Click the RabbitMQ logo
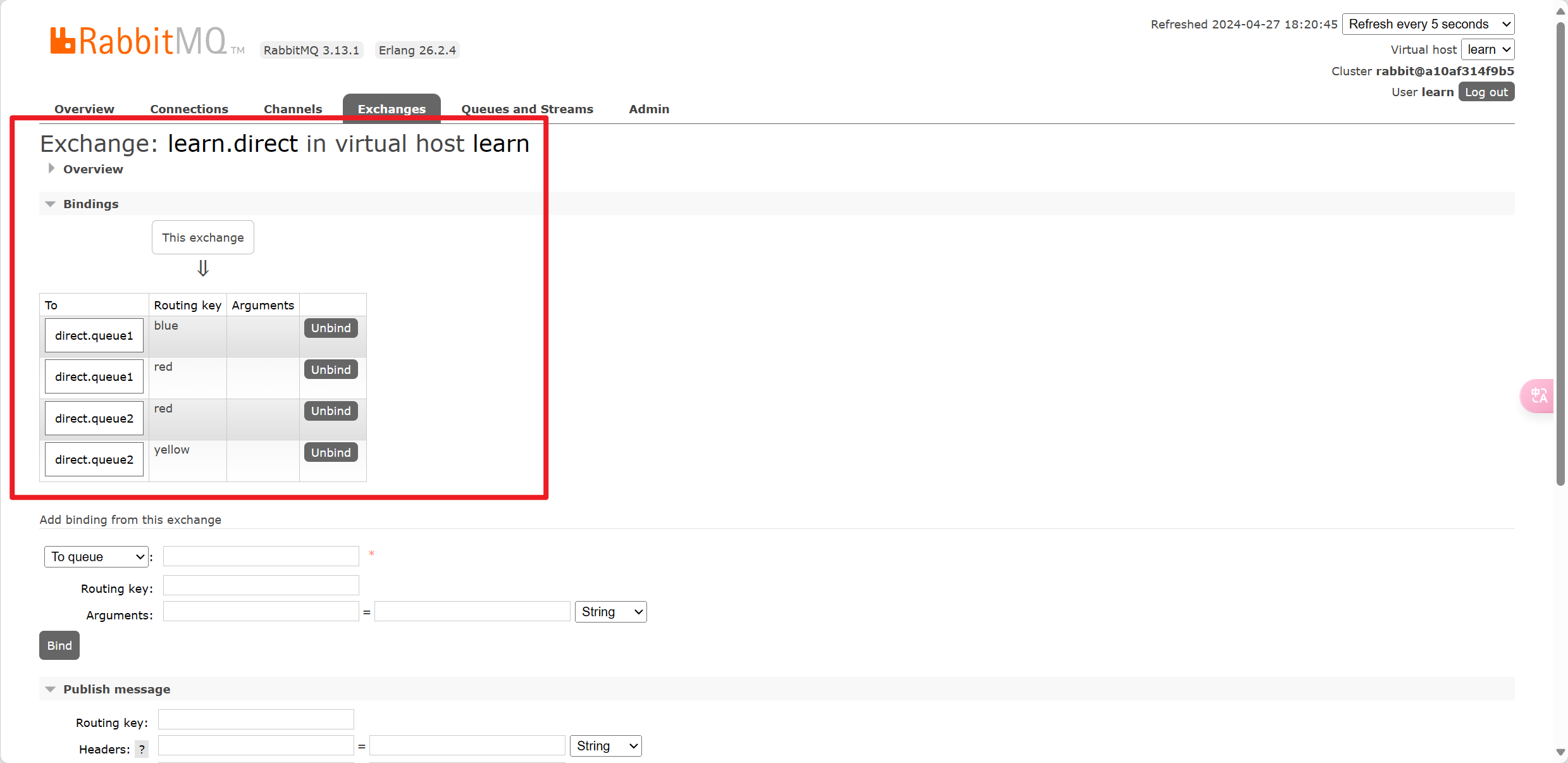 (138, 41)
